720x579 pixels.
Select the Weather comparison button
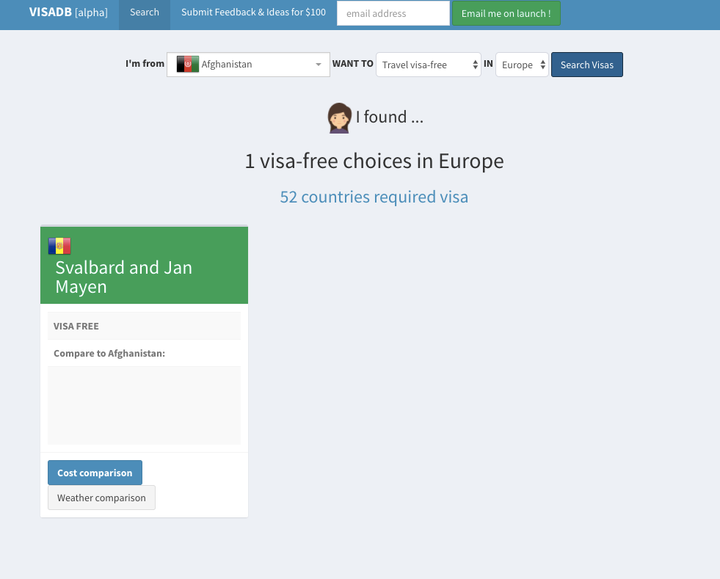pos(101,498)
